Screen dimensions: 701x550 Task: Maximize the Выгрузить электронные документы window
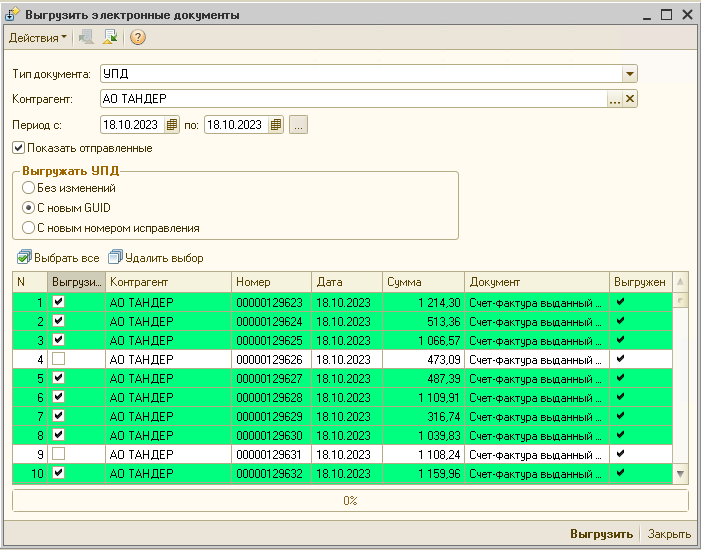tap(667, 15)
